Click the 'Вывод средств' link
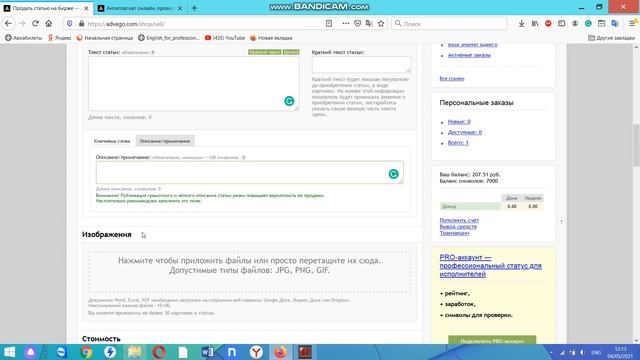The width and height of the screenshot is (640, 360). tap(458, 227)
